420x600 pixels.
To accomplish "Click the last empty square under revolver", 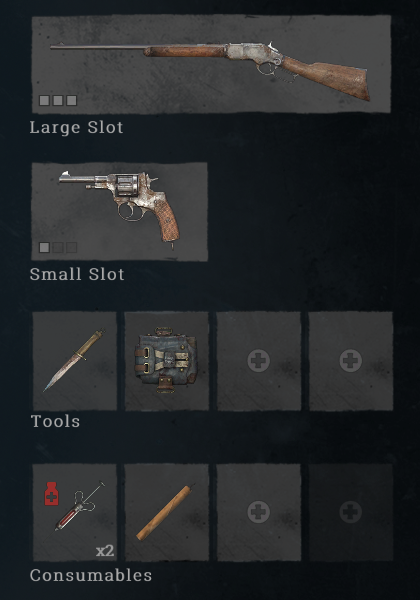I will click(x=72, y=248).
